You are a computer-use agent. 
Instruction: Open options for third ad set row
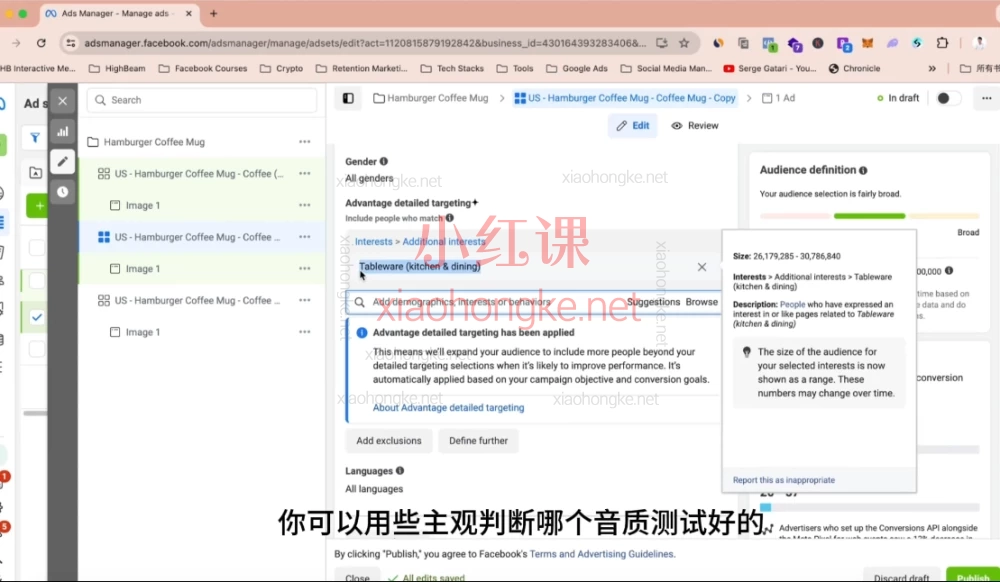click(305, 300)
